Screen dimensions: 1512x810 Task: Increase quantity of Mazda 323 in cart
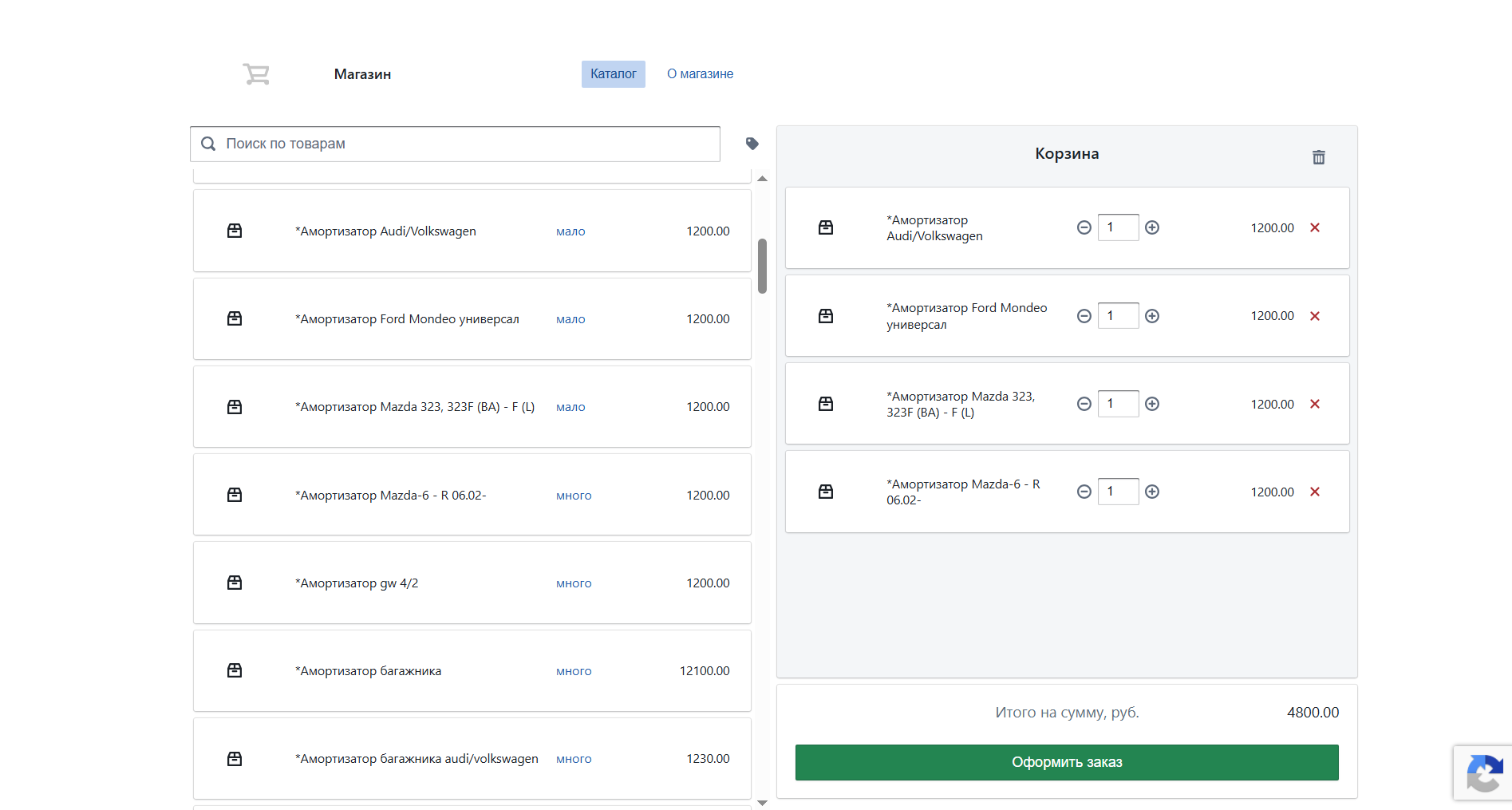1152,404
